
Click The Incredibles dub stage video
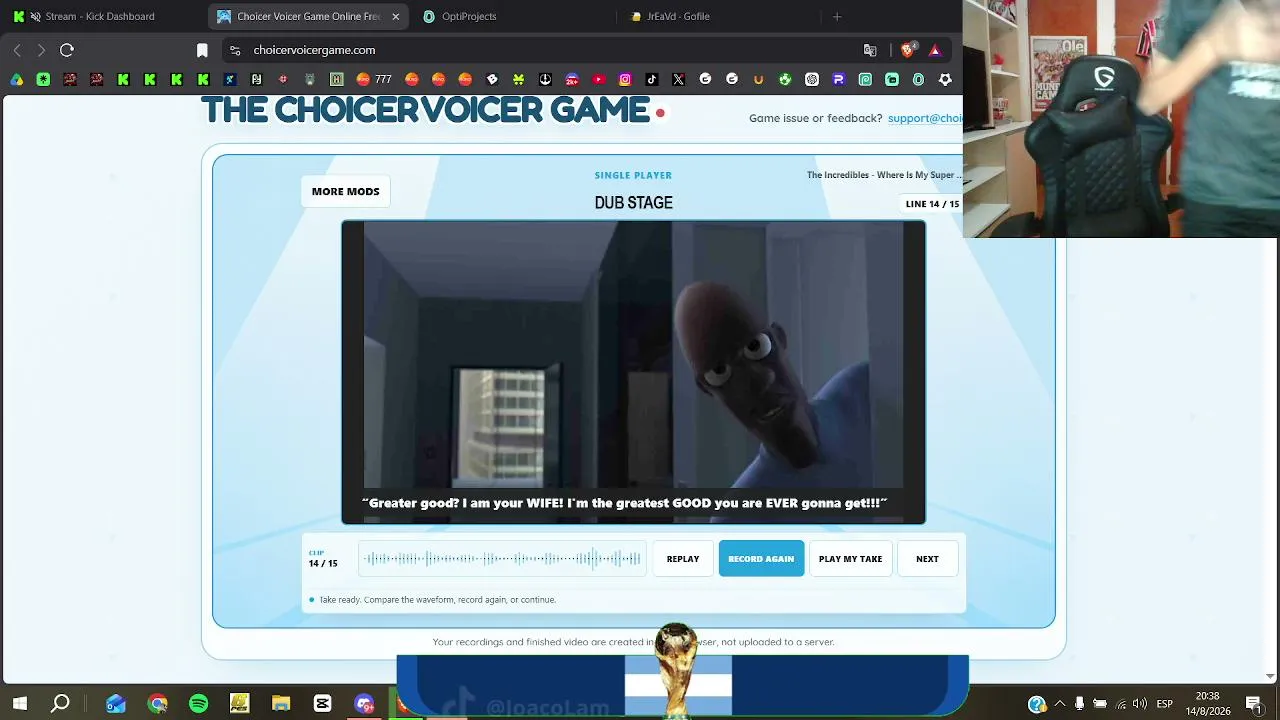[x=633, y=372]
